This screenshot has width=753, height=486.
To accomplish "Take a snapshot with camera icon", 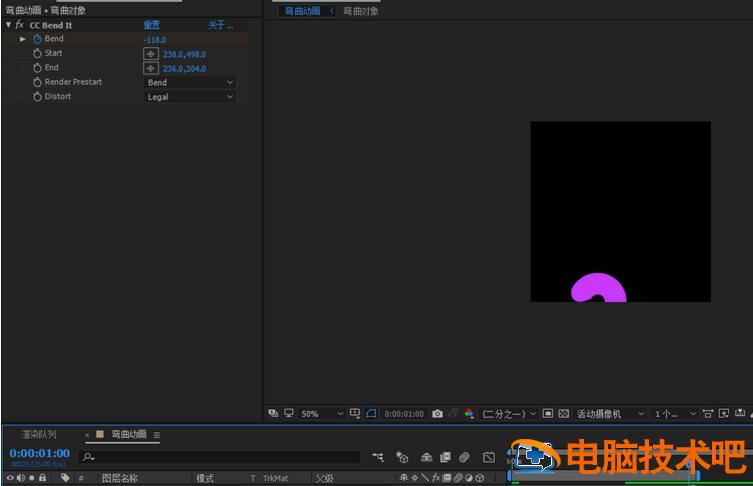I will tap(437, 413).
